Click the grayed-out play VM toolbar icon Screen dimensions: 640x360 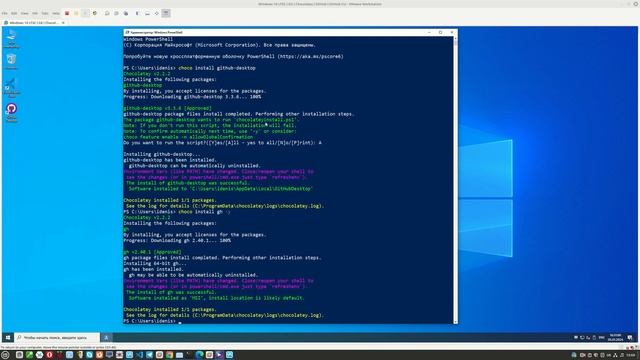point(85,13)
